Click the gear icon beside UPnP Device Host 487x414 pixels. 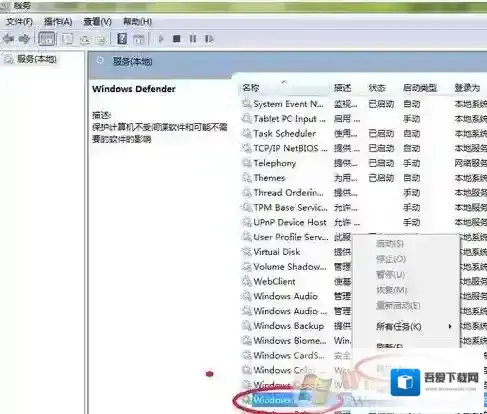[x=247, y=222]
